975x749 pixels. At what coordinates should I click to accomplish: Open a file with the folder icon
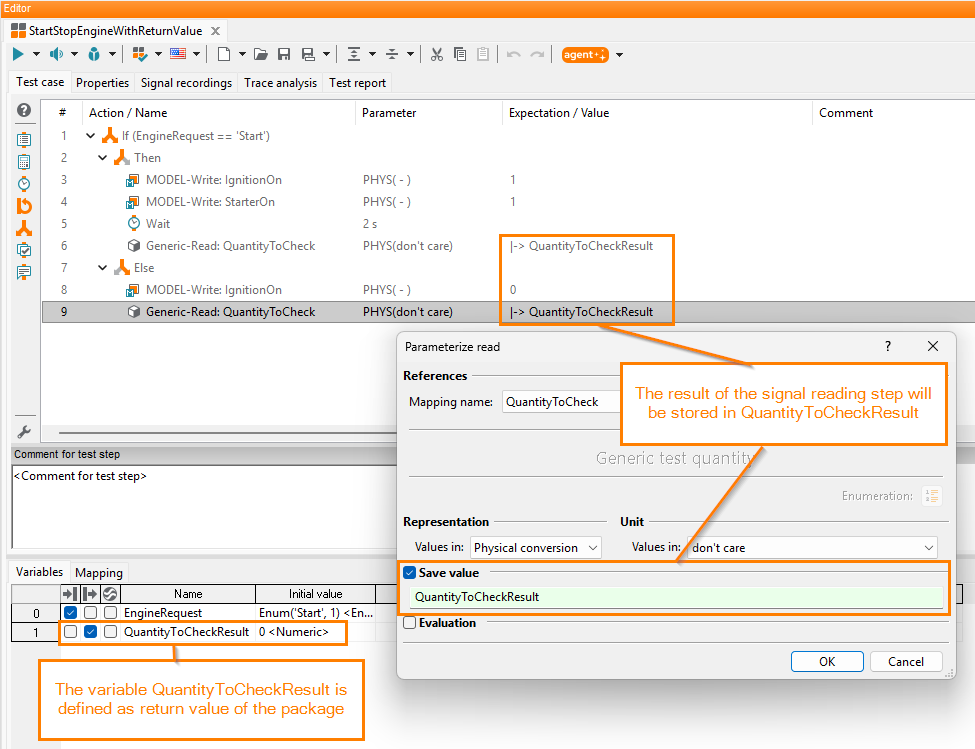tap(261, 55)
